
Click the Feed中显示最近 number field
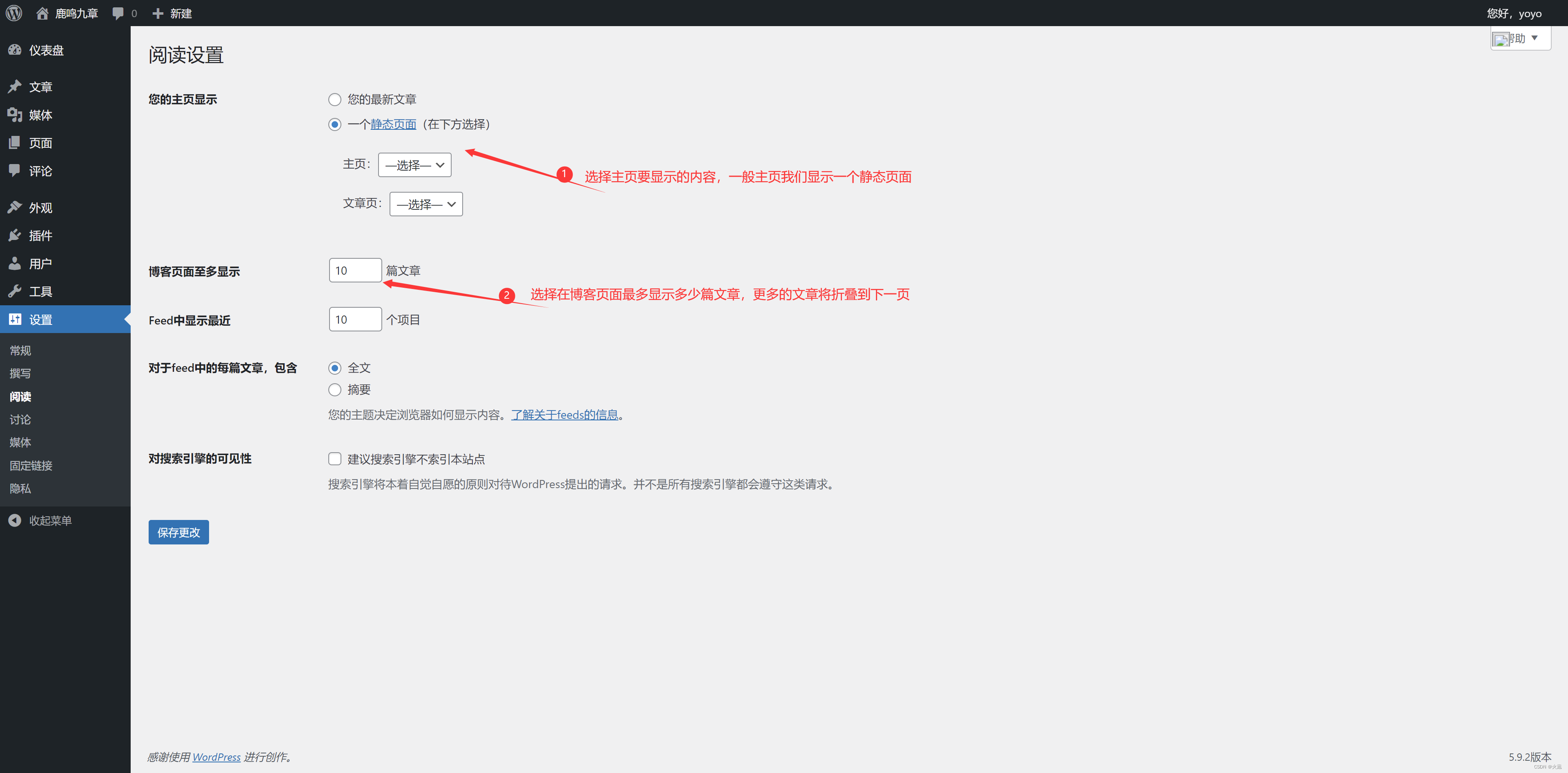click(x=356, y=319)
